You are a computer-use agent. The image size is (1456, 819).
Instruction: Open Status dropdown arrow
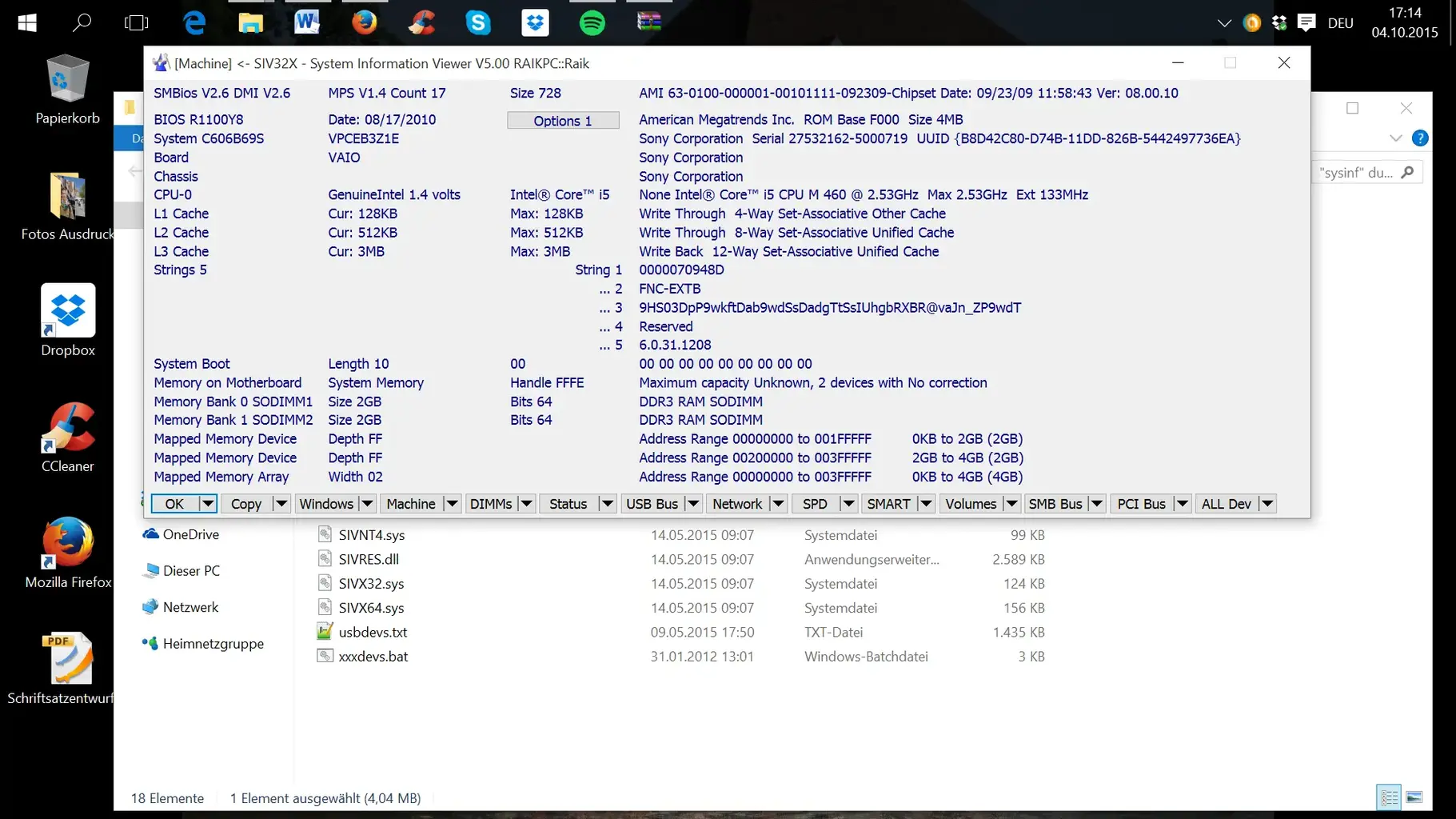tap(608, 504)
